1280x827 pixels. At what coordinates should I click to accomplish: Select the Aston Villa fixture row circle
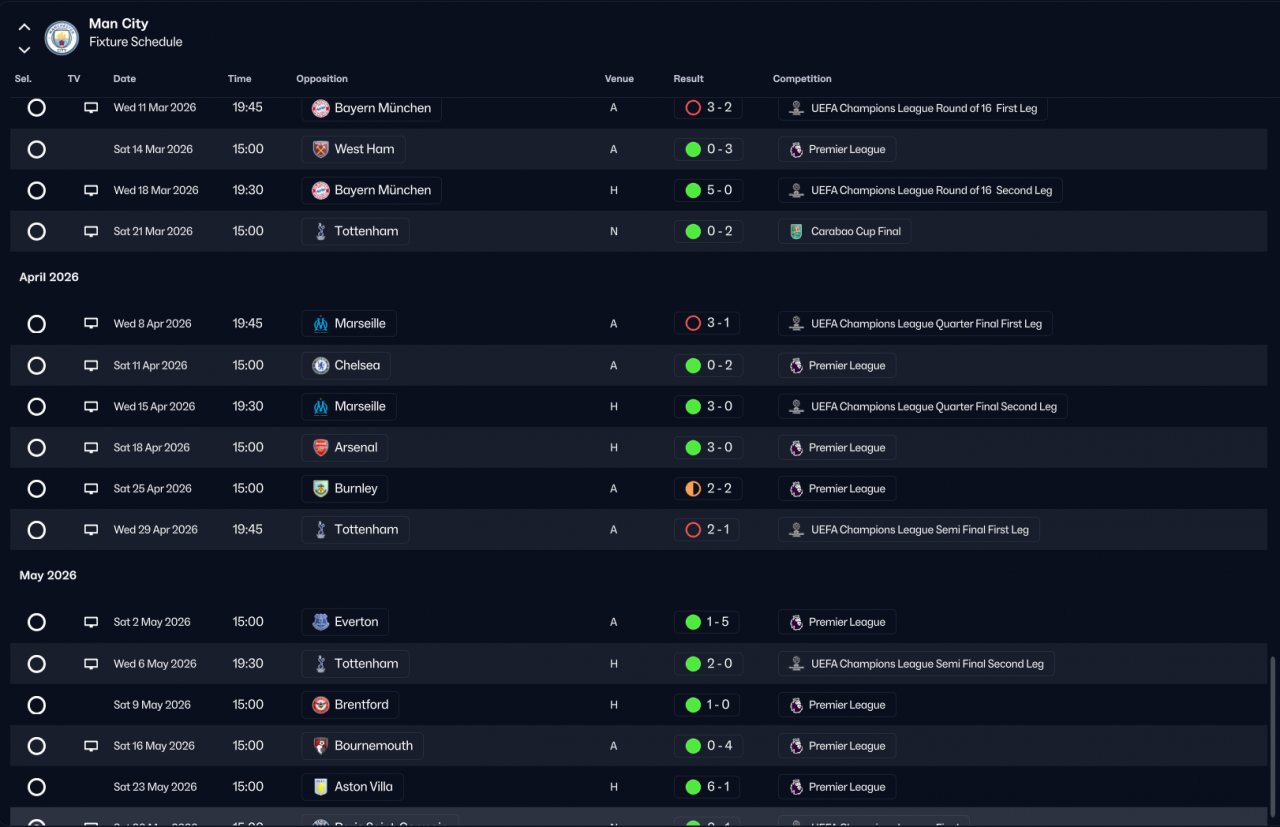tap(37, 787)
